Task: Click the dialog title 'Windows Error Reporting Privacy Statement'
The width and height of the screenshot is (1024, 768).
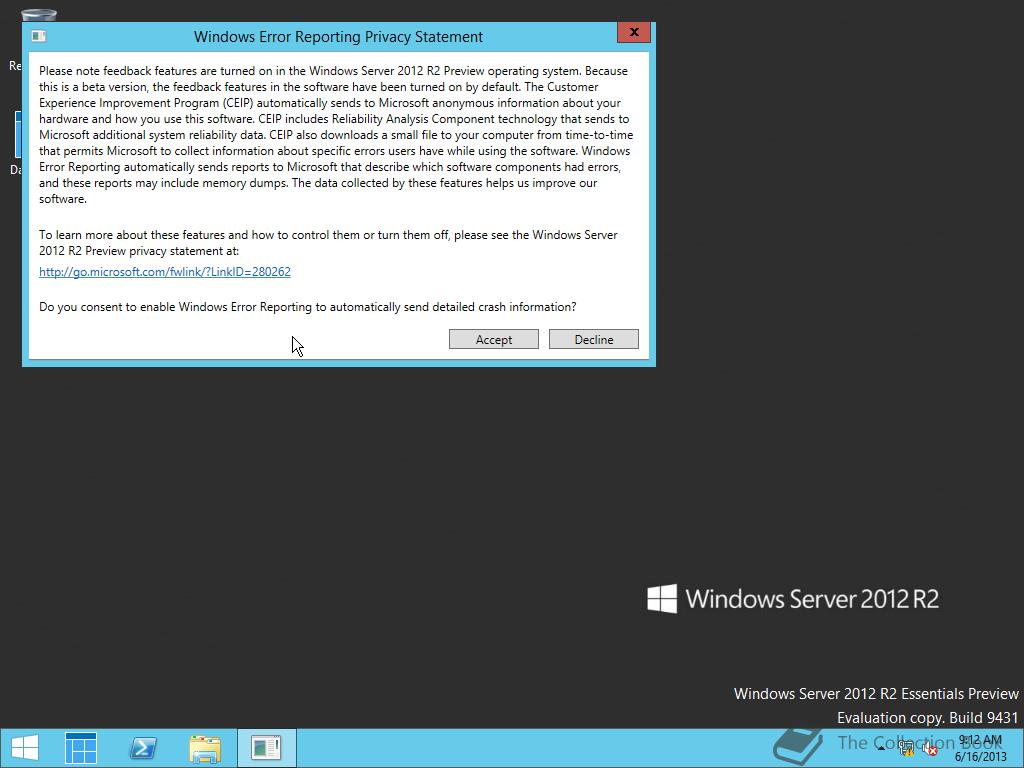Action: point(338,37)
